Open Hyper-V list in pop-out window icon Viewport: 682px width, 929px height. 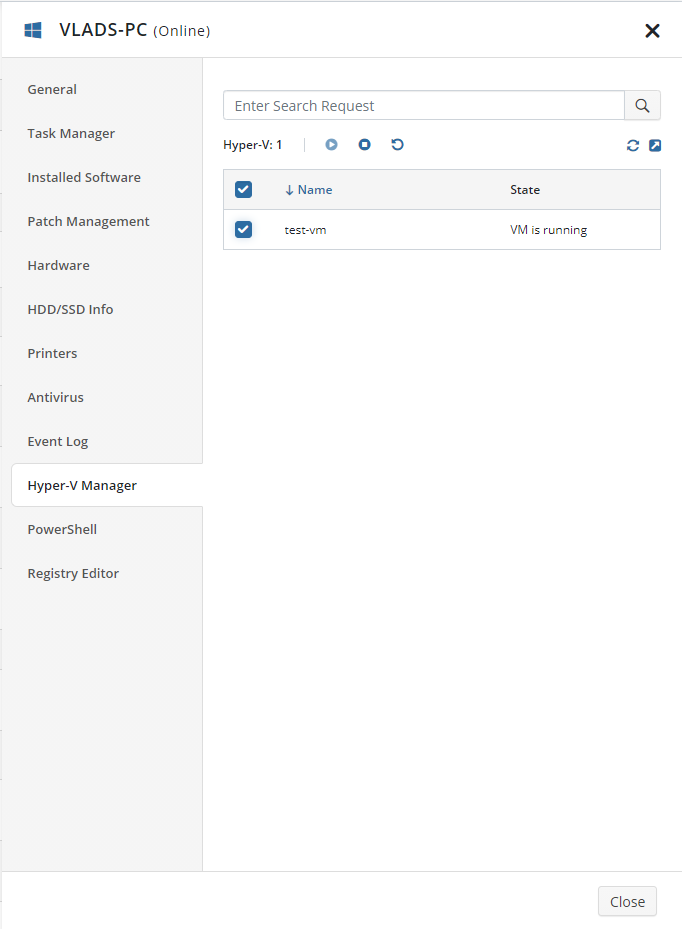click(x=655, y=146)
